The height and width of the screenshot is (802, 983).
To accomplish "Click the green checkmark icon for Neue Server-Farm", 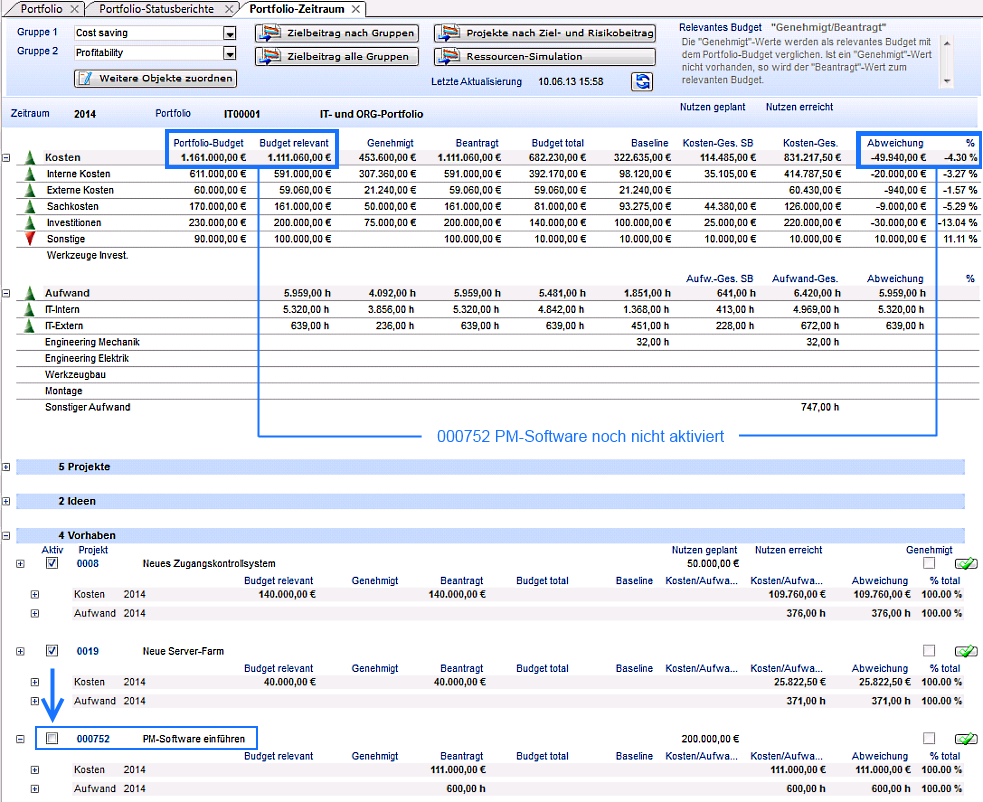I will [965, 651].
